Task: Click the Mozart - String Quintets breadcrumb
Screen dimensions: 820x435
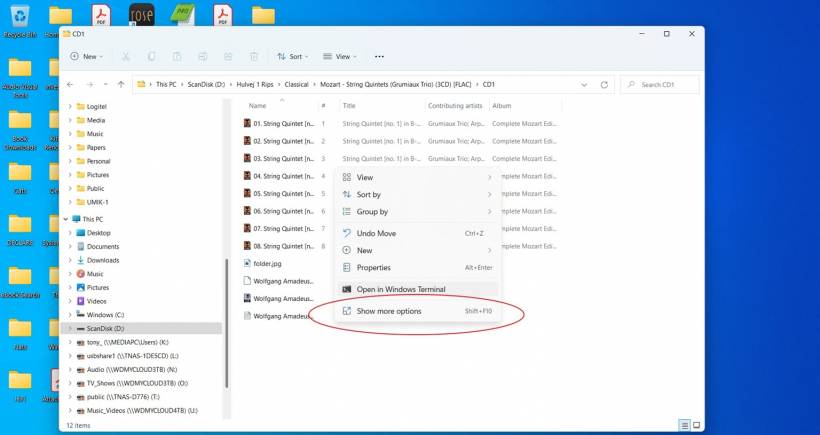Action: (x=395, y=84)
